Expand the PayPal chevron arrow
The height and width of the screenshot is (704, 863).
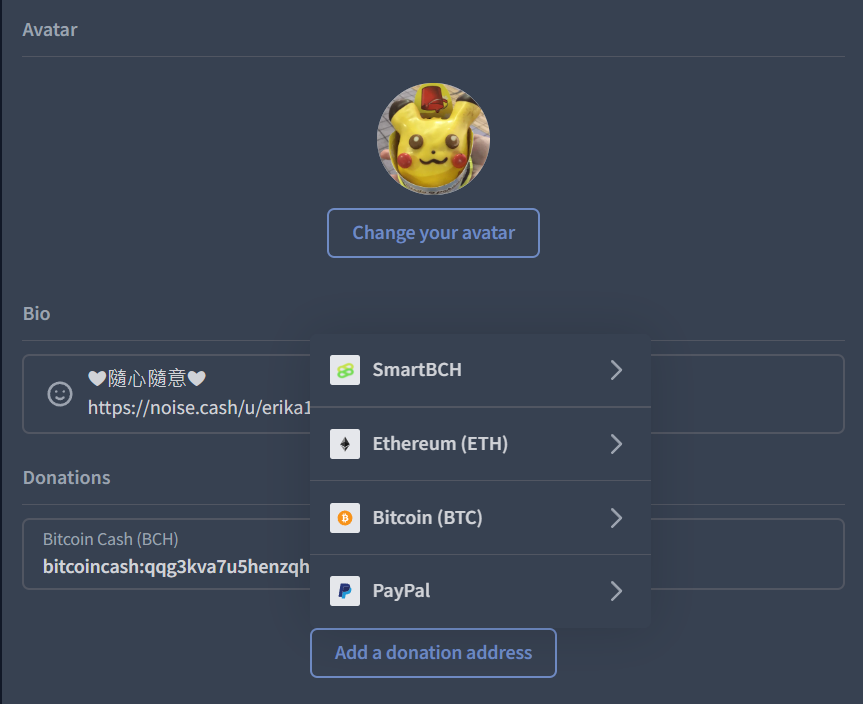616,591
